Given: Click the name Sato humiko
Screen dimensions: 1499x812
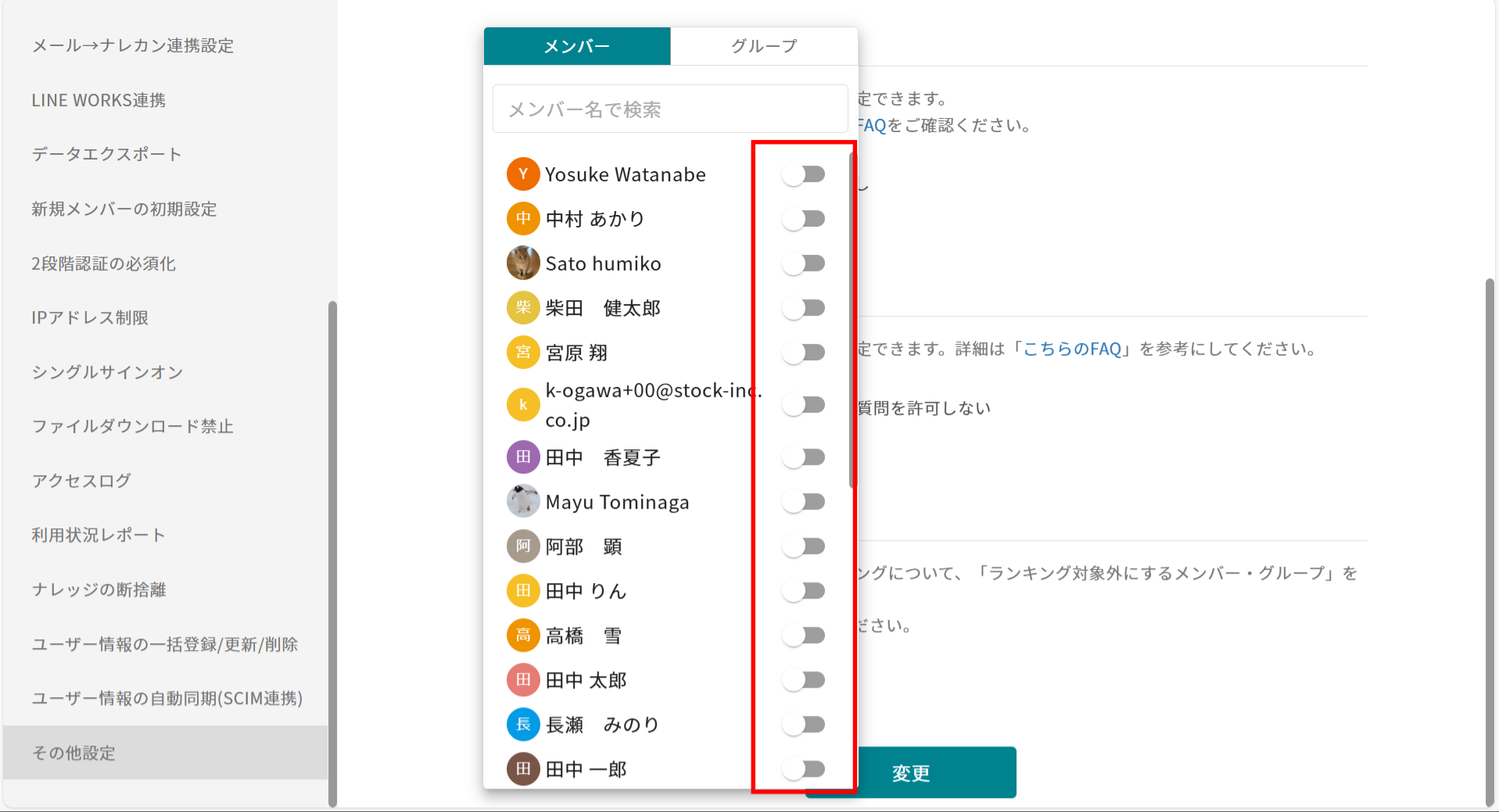Looking at the screenshot, I should point(604,263).
